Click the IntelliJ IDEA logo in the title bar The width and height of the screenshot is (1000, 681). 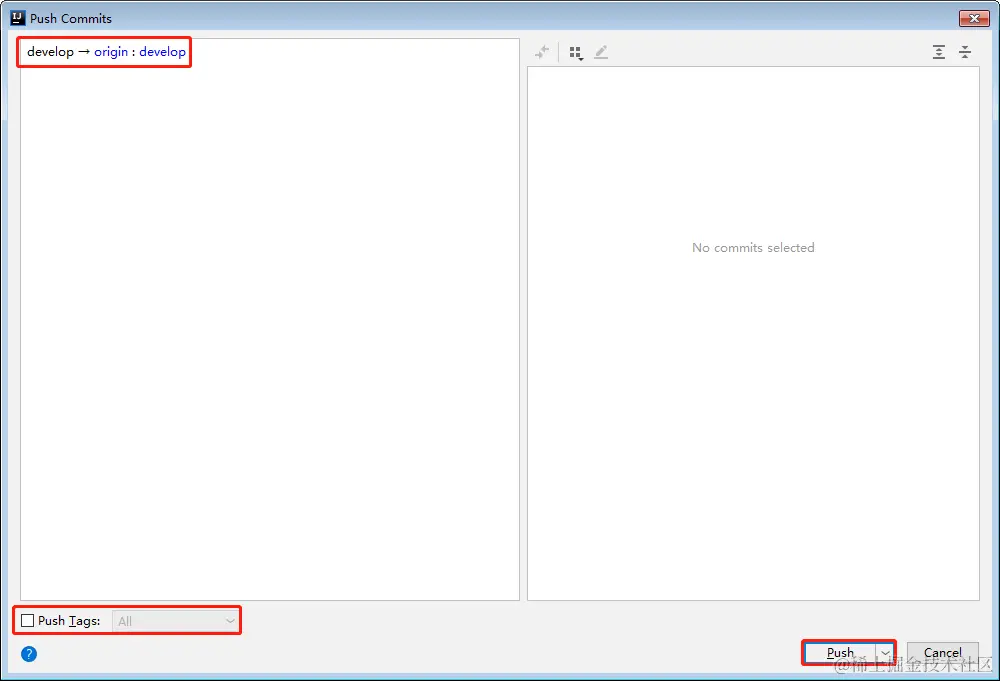point(18,18)
